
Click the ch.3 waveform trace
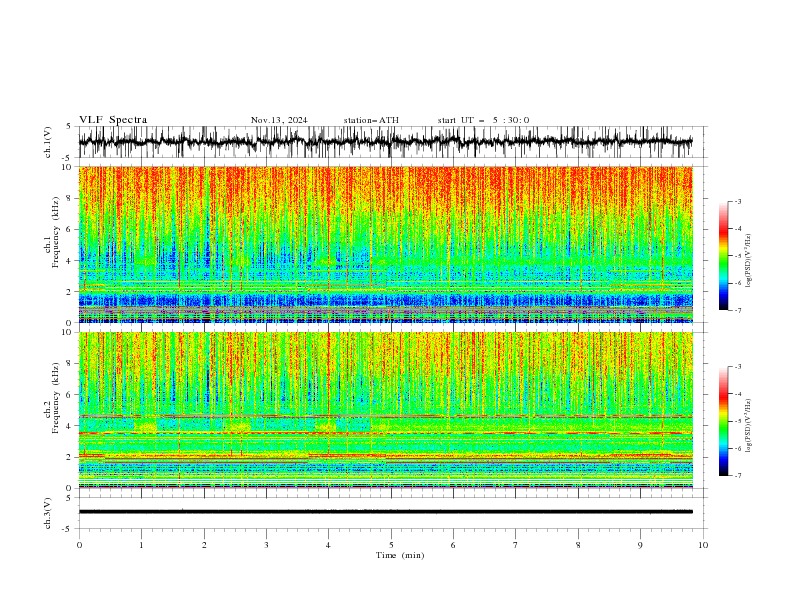coord(385,512)
